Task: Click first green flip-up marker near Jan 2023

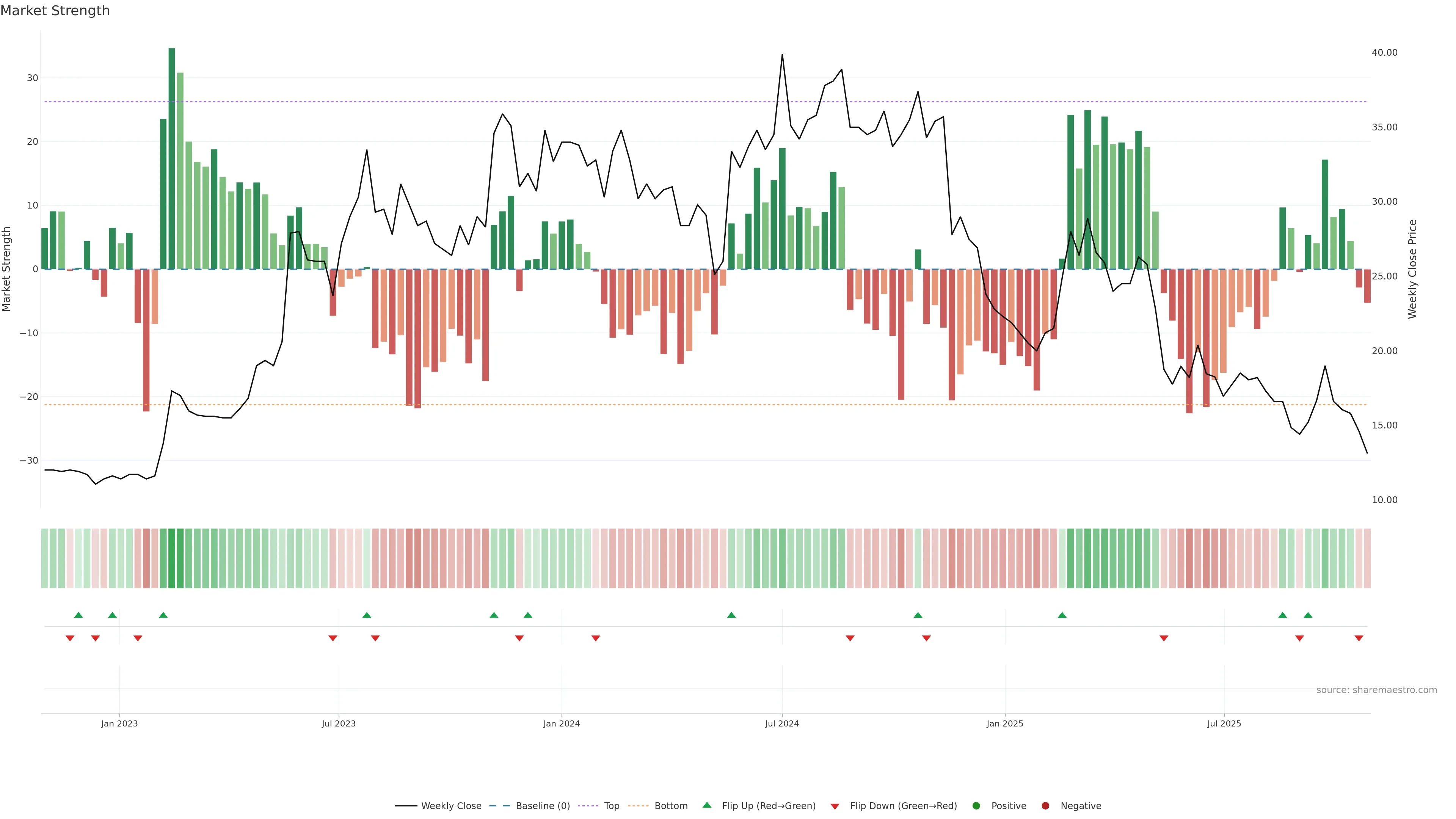Action: tap(78, 615)
